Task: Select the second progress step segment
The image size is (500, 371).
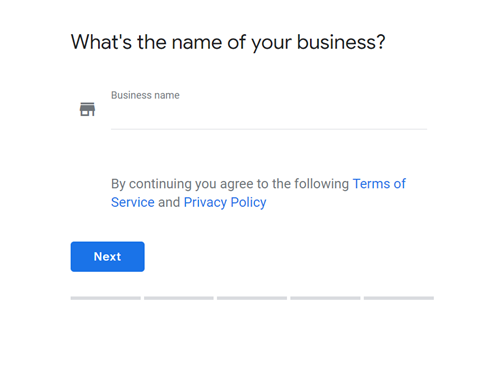Action: tap(179, 298)
